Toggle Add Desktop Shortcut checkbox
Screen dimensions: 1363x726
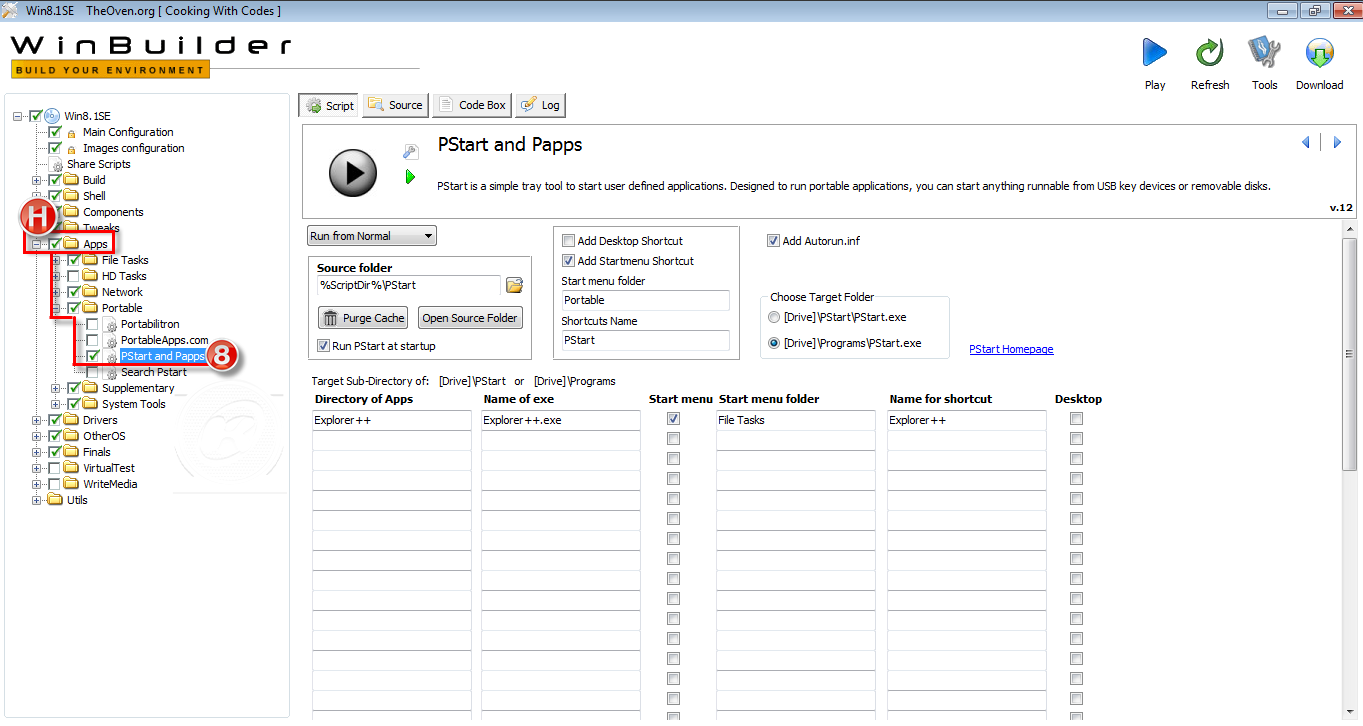(568, 241)
